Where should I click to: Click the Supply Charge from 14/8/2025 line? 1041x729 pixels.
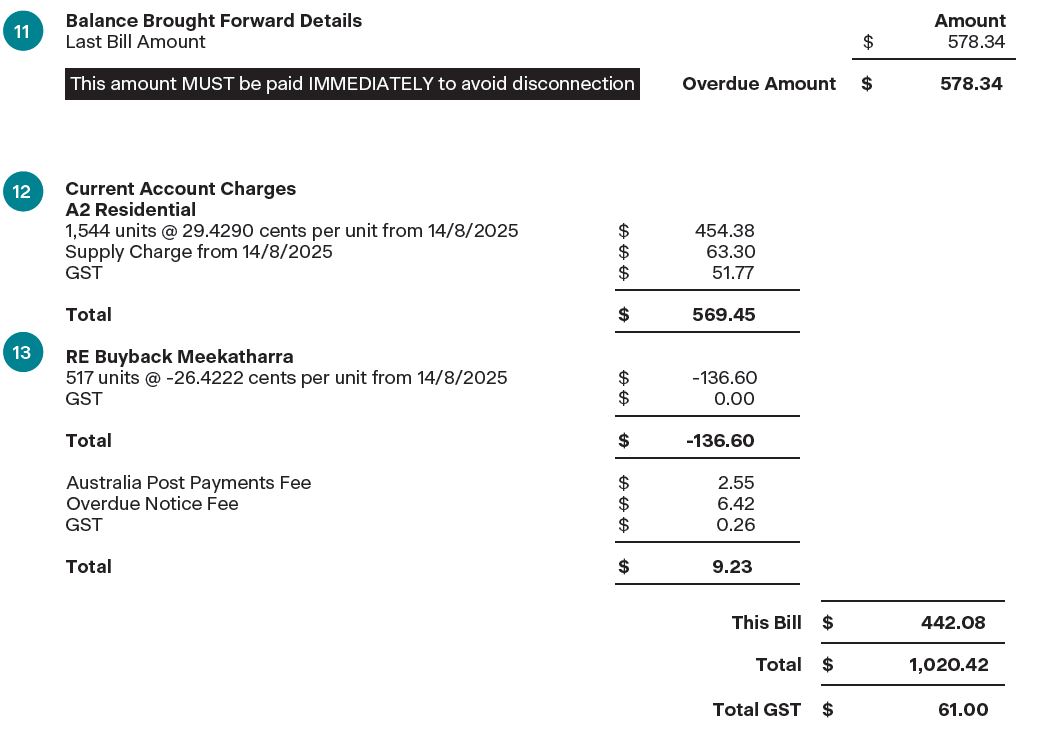(198, 252)
